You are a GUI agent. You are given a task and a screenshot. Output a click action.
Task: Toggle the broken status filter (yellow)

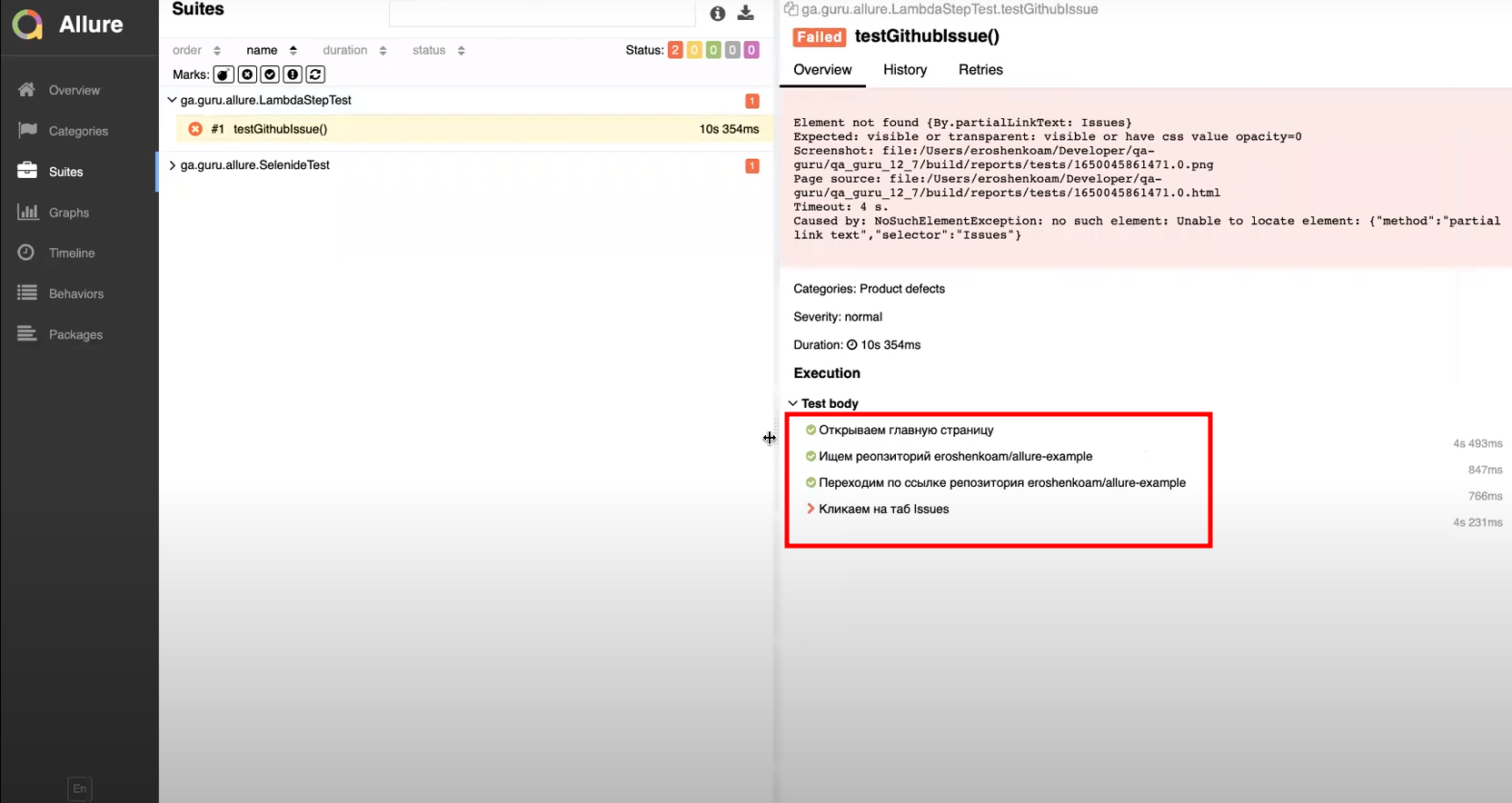694,50
